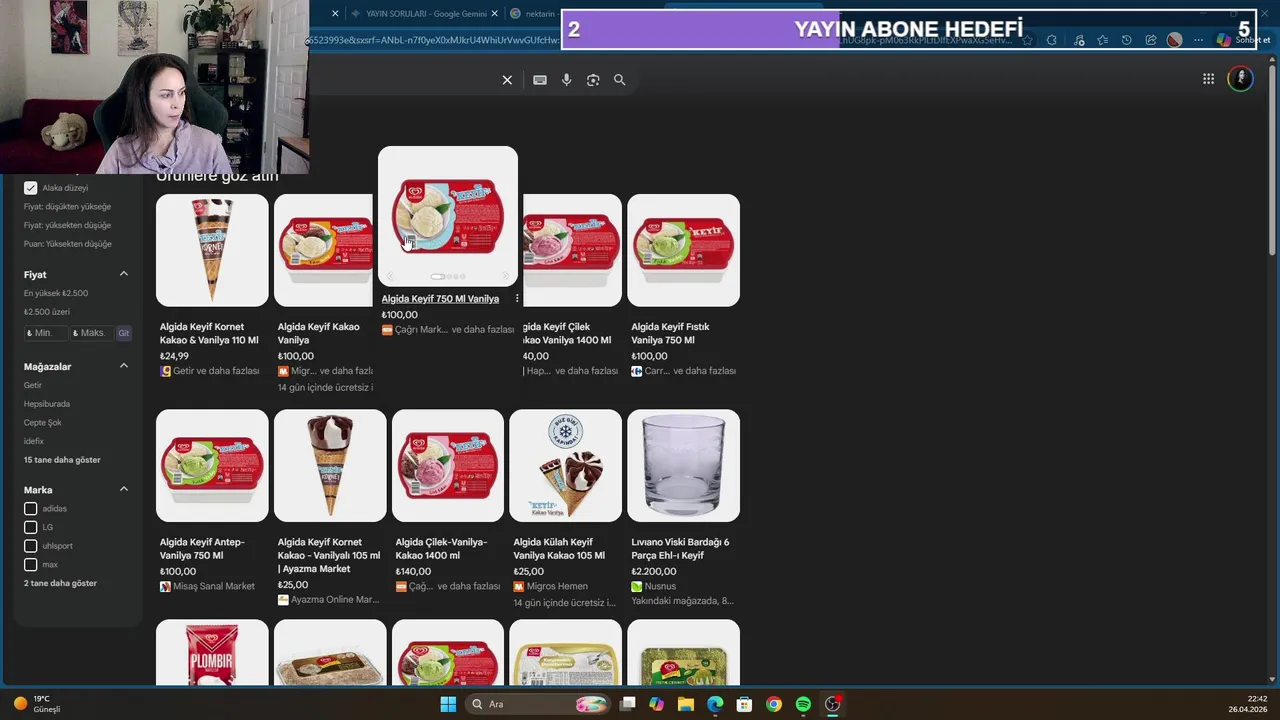Switch to Microsoft Edge on the taskbar

point(715,704)
